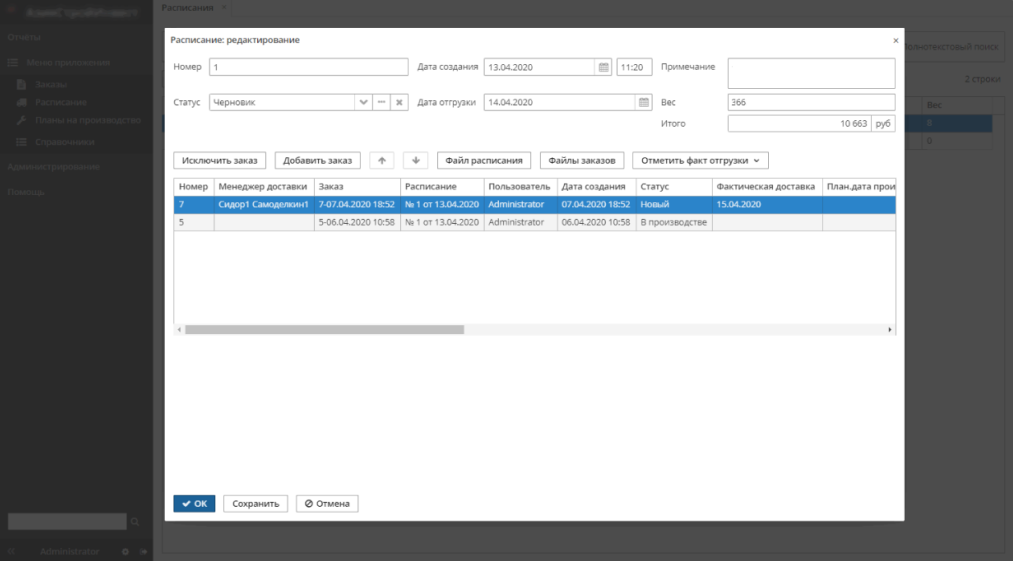Open the Отметить факт отгрузки dropdown
Viewport: 1013px width, 561px height.
point(700,160)
